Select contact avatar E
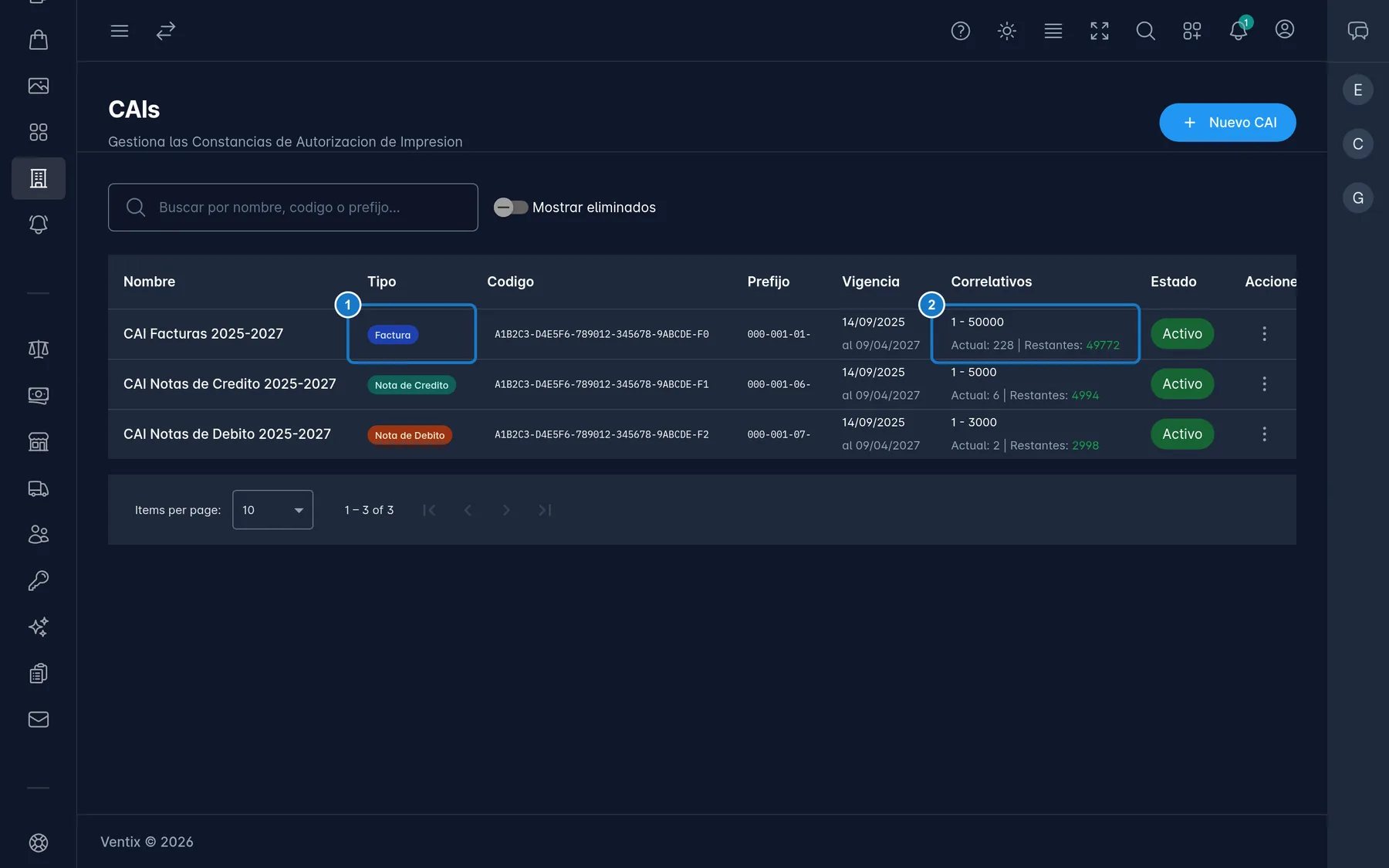The image size is (1389, 868). (1357, 90)
